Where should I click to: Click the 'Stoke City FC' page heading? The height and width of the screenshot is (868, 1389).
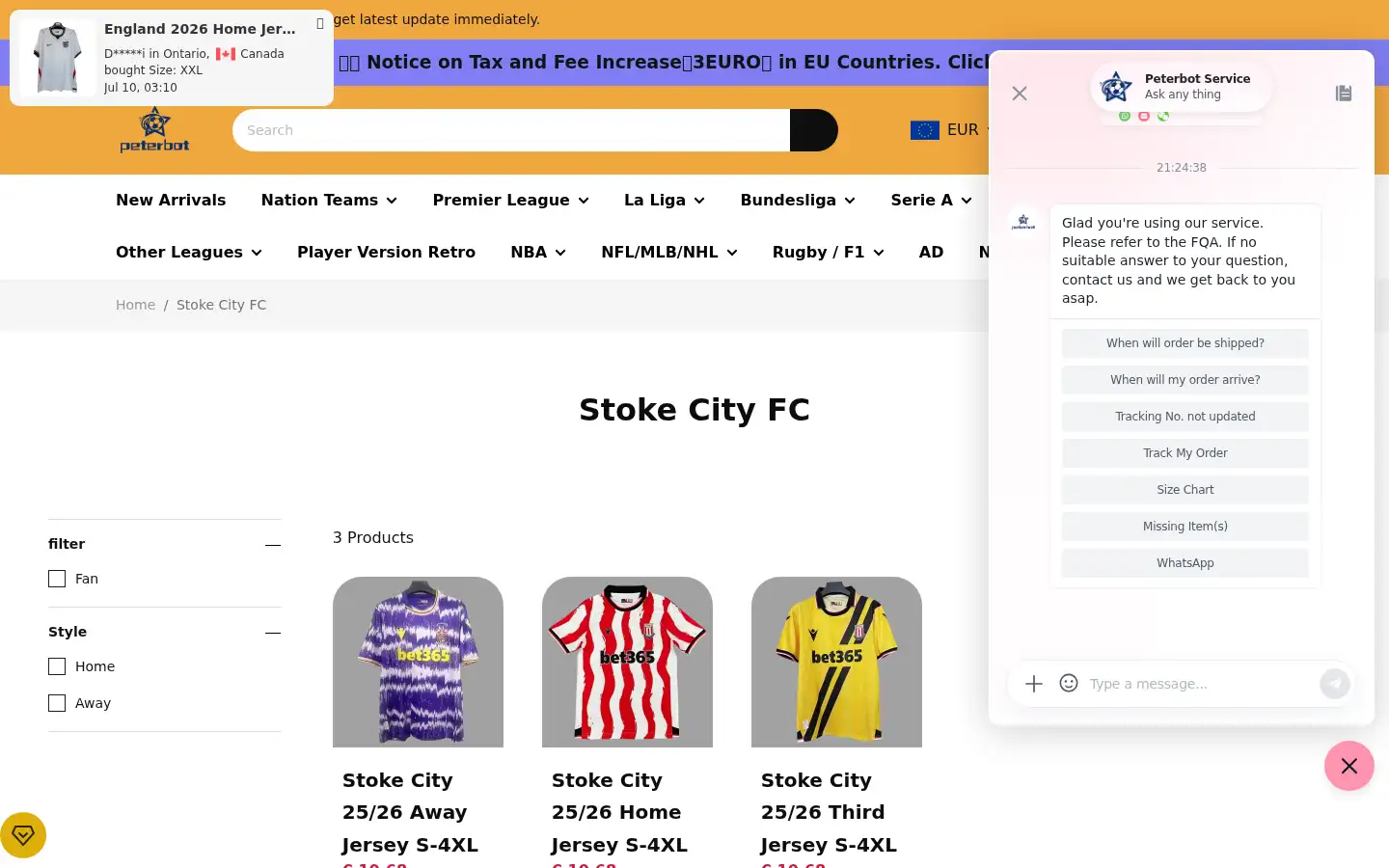click(x=694, y=410)
